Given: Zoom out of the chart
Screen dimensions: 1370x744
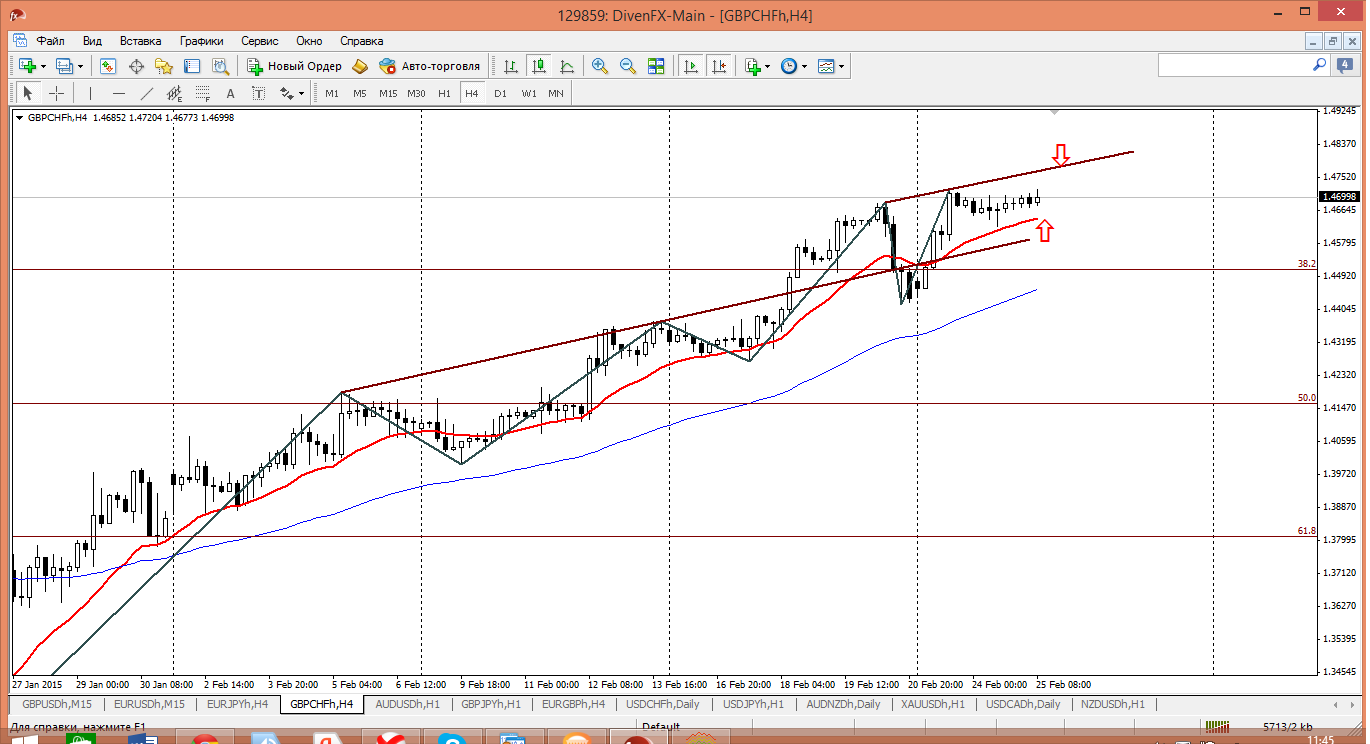Looking at the screenshot, I should click(628, 66).
